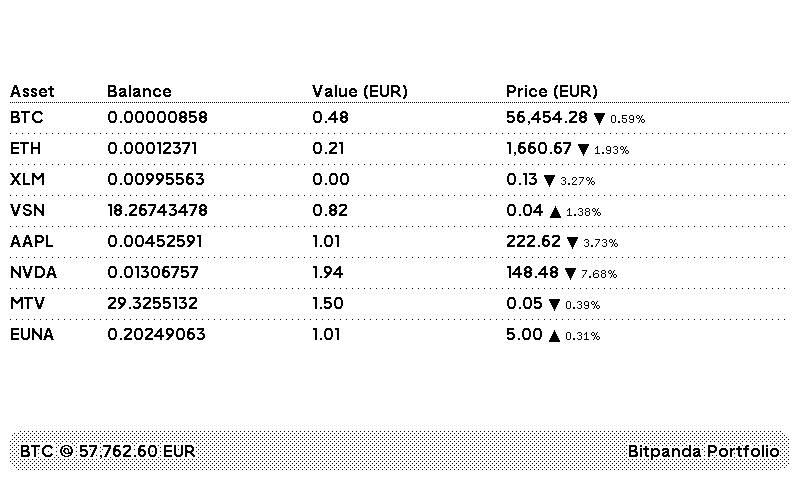Image resolution: width=800 pixels, height=480 pixels.
Task: Select the BTC asset row label
Action: (27, 118)
